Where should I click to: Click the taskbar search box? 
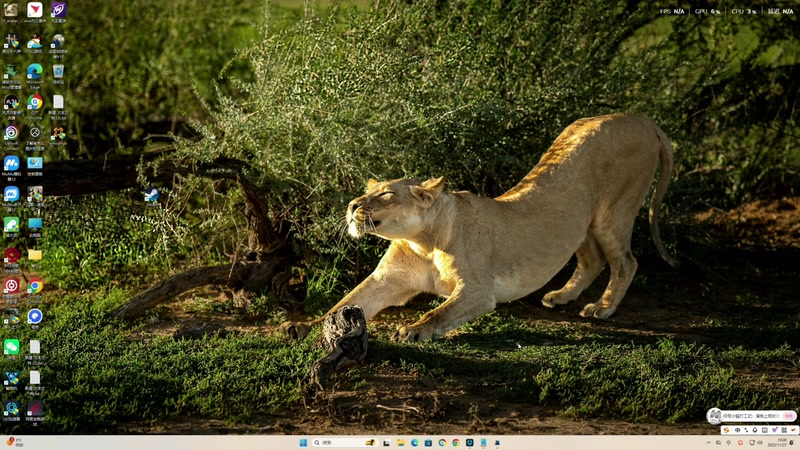coord(345,442)
